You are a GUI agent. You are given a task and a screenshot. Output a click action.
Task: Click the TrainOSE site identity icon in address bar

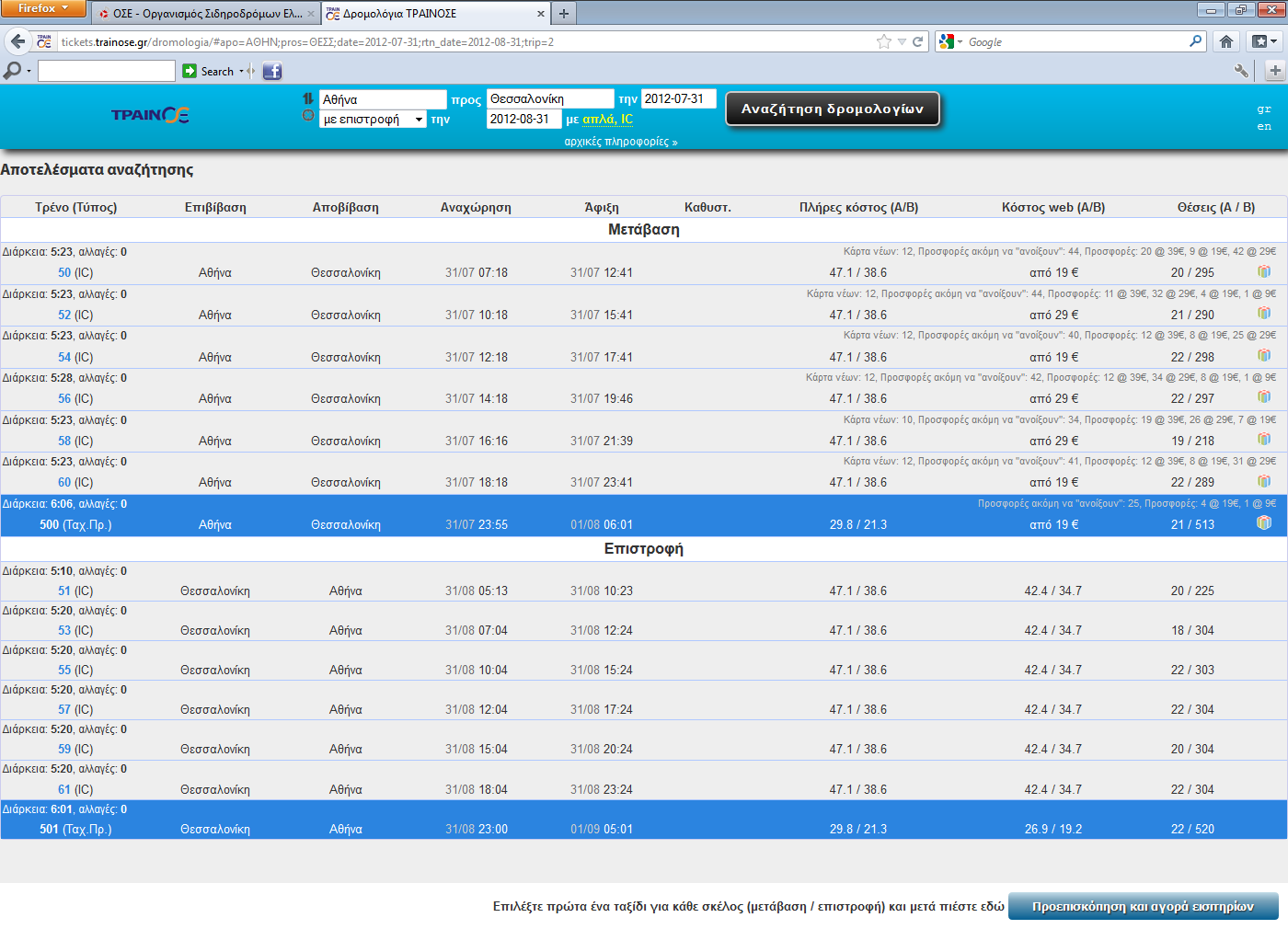[44, 41]
